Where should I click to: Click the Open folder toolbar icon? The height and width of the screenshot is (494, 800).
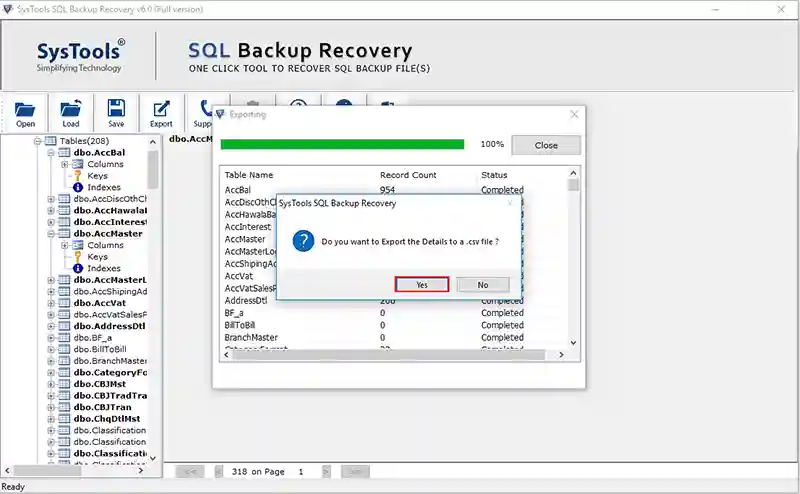pyautogui.click(x=24, y=110)
